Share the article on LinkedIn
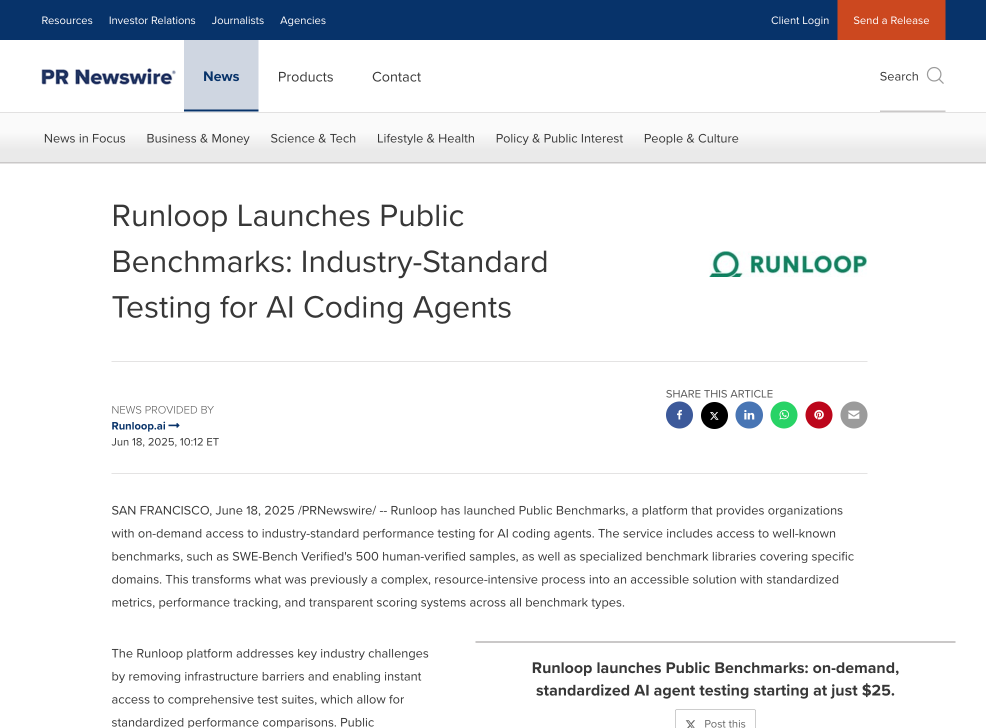Image resolution: width=986 pixels, height=728 pixels. click(749, 415)
